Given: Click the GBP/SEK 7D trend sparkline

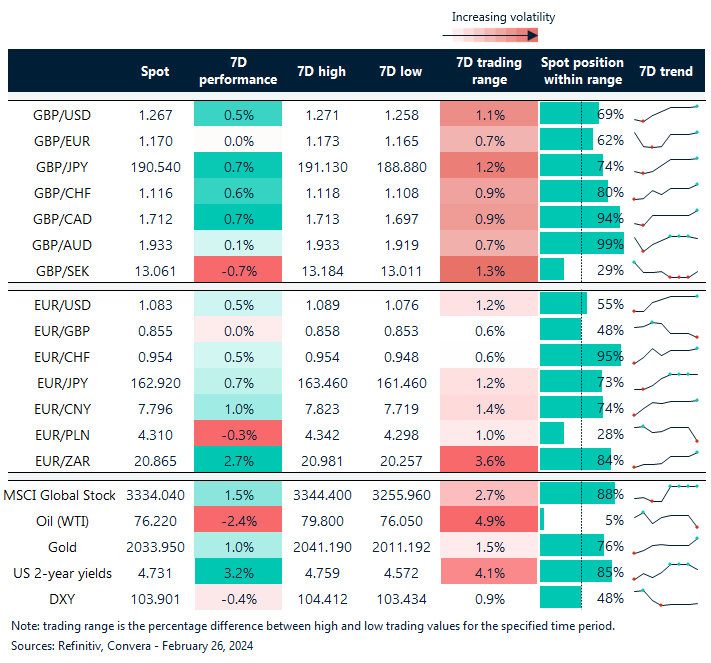Looking at the screenshot, I should click(665, 270).
